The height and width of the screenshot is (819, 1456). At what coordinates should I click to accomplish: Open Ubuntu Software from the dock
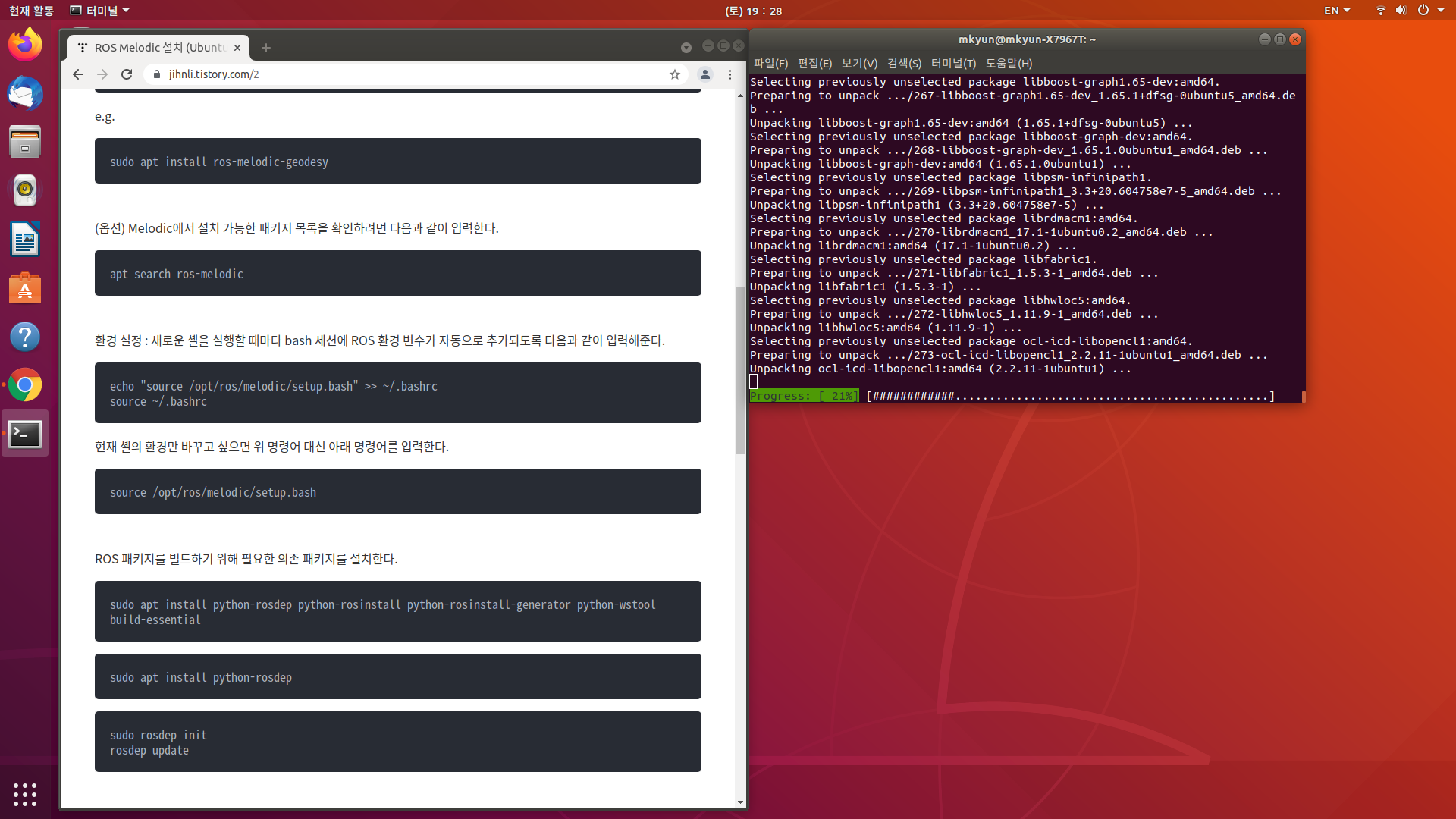pyautogui.click(x=25, y=287)
